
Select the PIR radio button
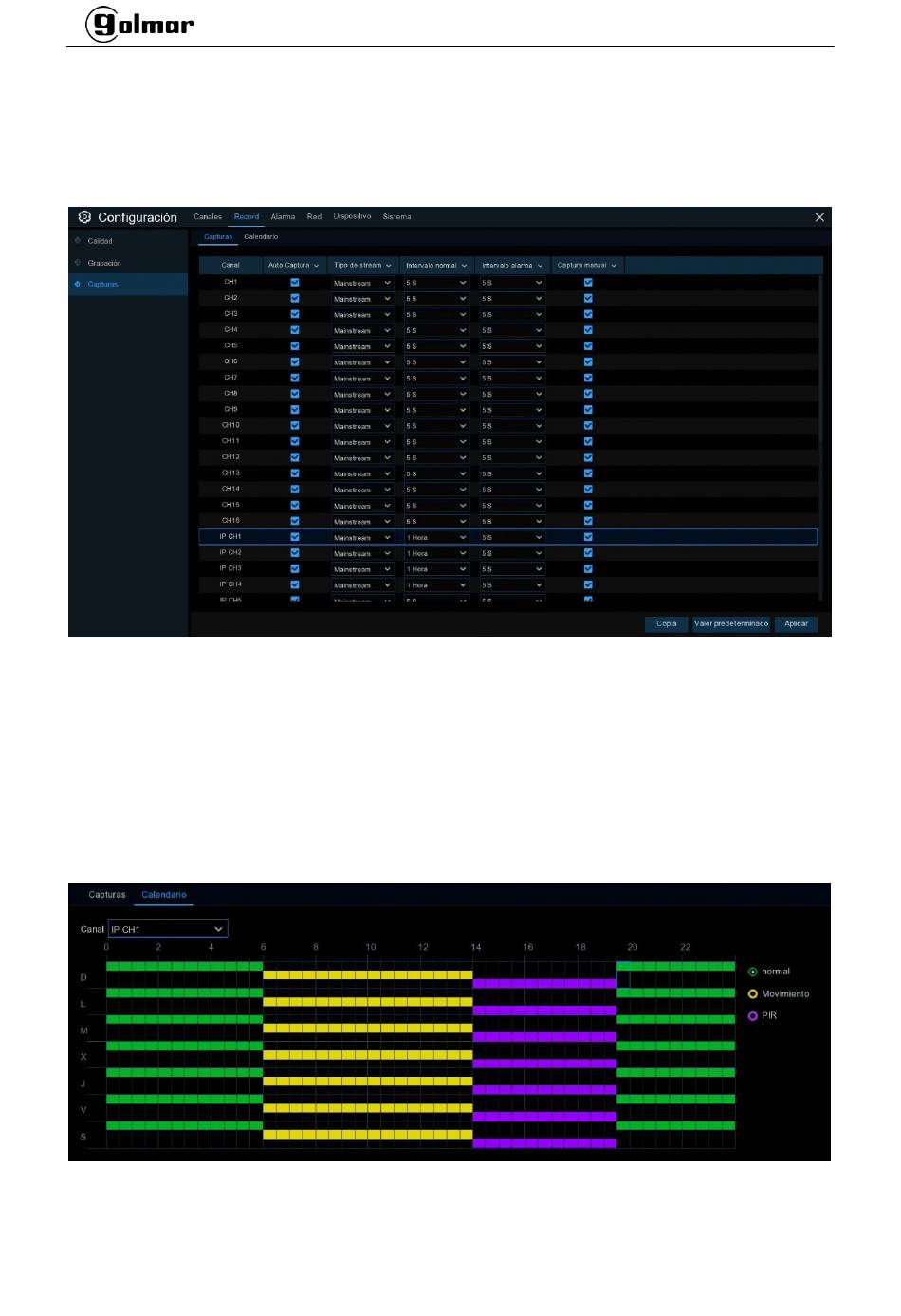pos(753,1016)
